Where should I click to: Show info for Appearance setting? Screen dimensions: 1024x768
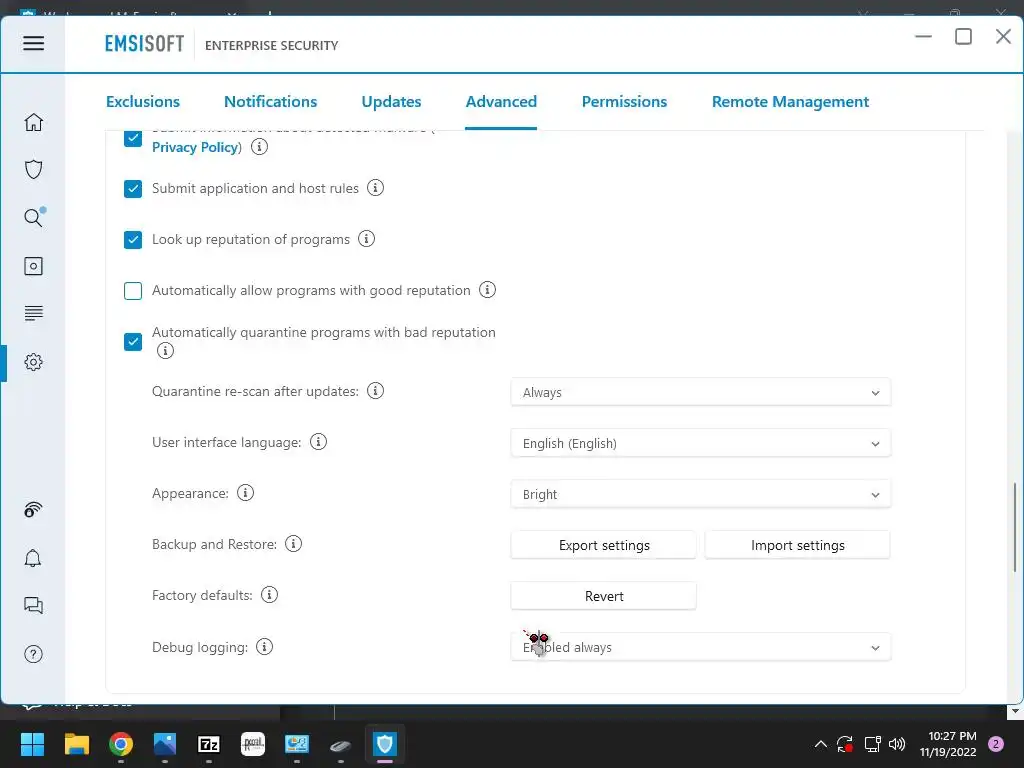pos(246,493)
